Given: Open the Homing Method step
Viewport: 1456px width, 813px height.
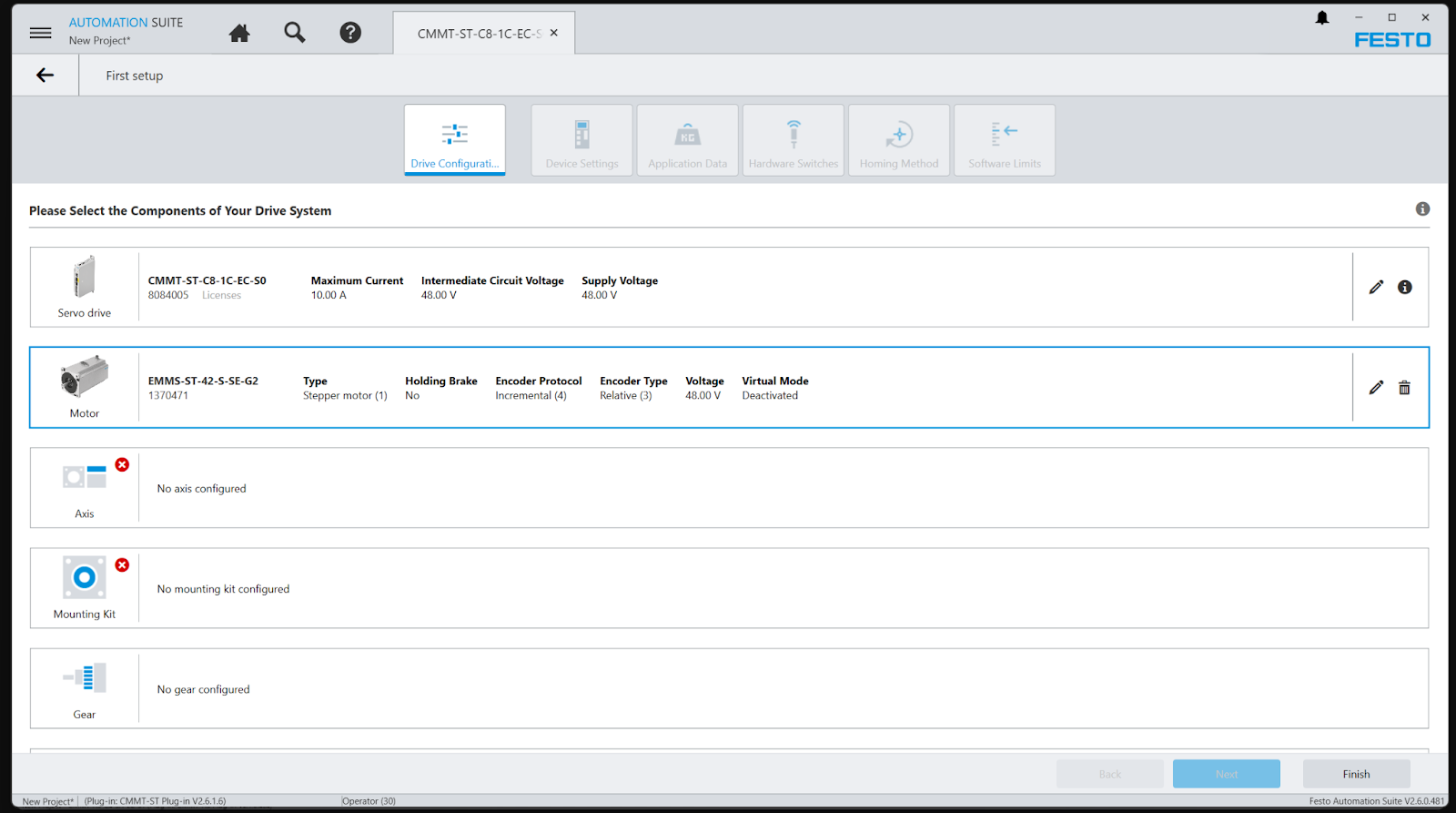Looking at the screenshot, I should pos(899,140).
